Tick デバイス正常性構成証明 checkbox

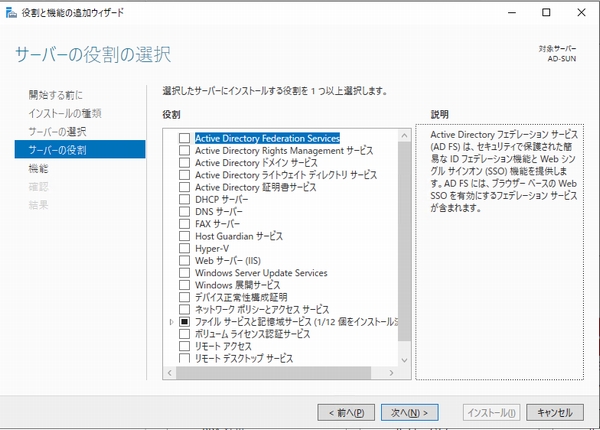[184, 297]
